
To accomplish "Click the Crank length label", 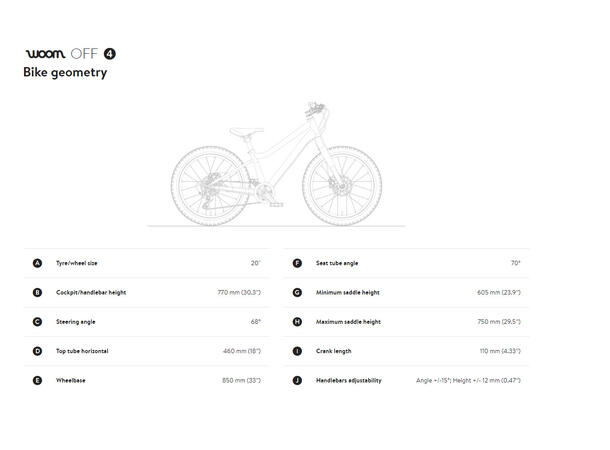I will 334,351.
